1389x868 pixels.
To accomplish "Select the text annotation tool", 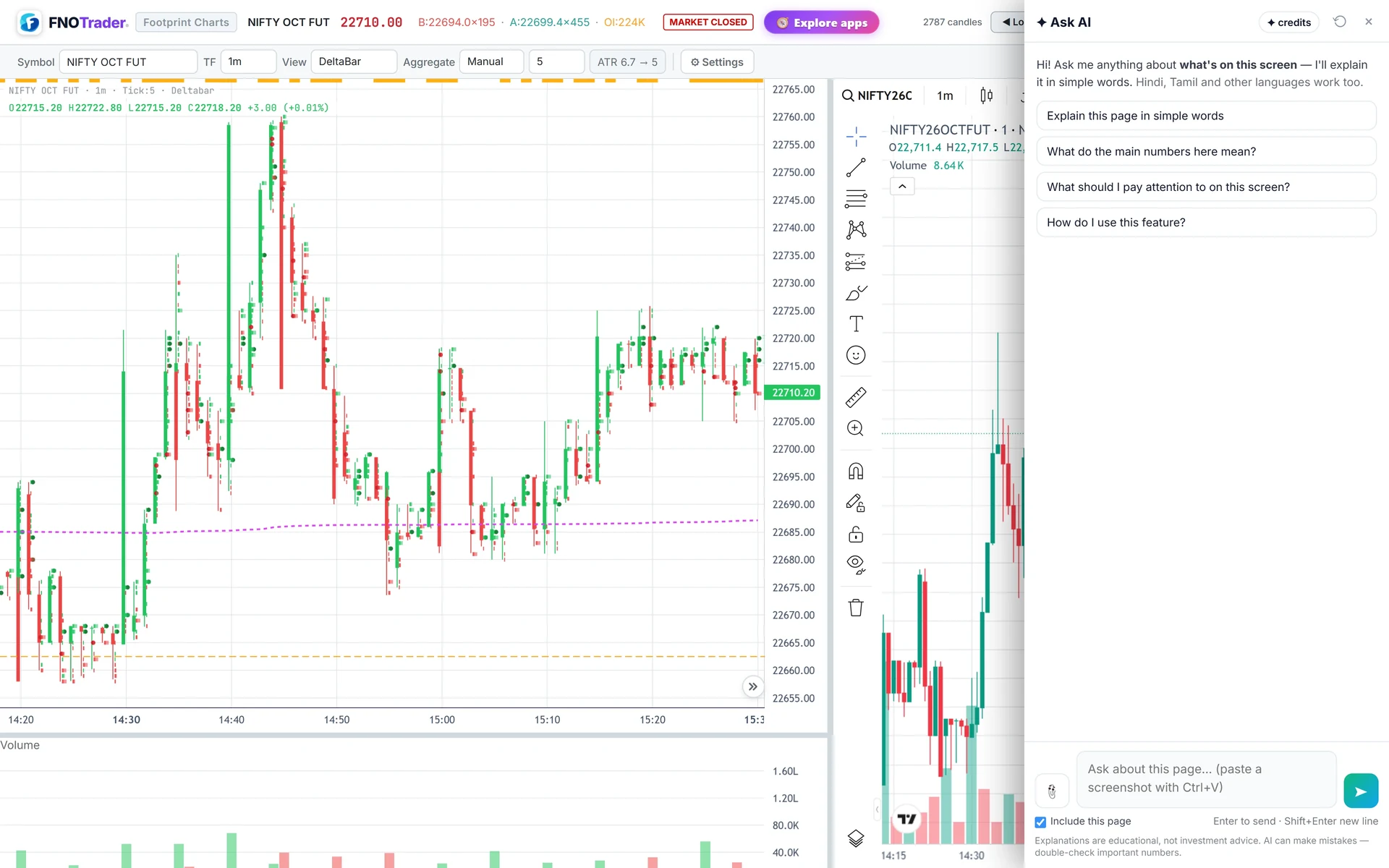I will (856, 323).
